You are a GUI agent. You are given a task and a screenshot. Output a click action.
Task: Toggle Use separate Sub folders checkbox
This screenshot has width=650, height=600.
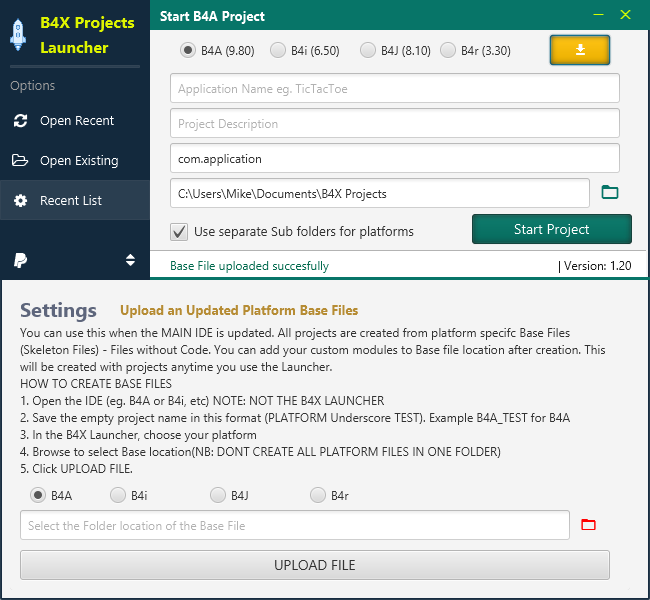click(179, 232)
